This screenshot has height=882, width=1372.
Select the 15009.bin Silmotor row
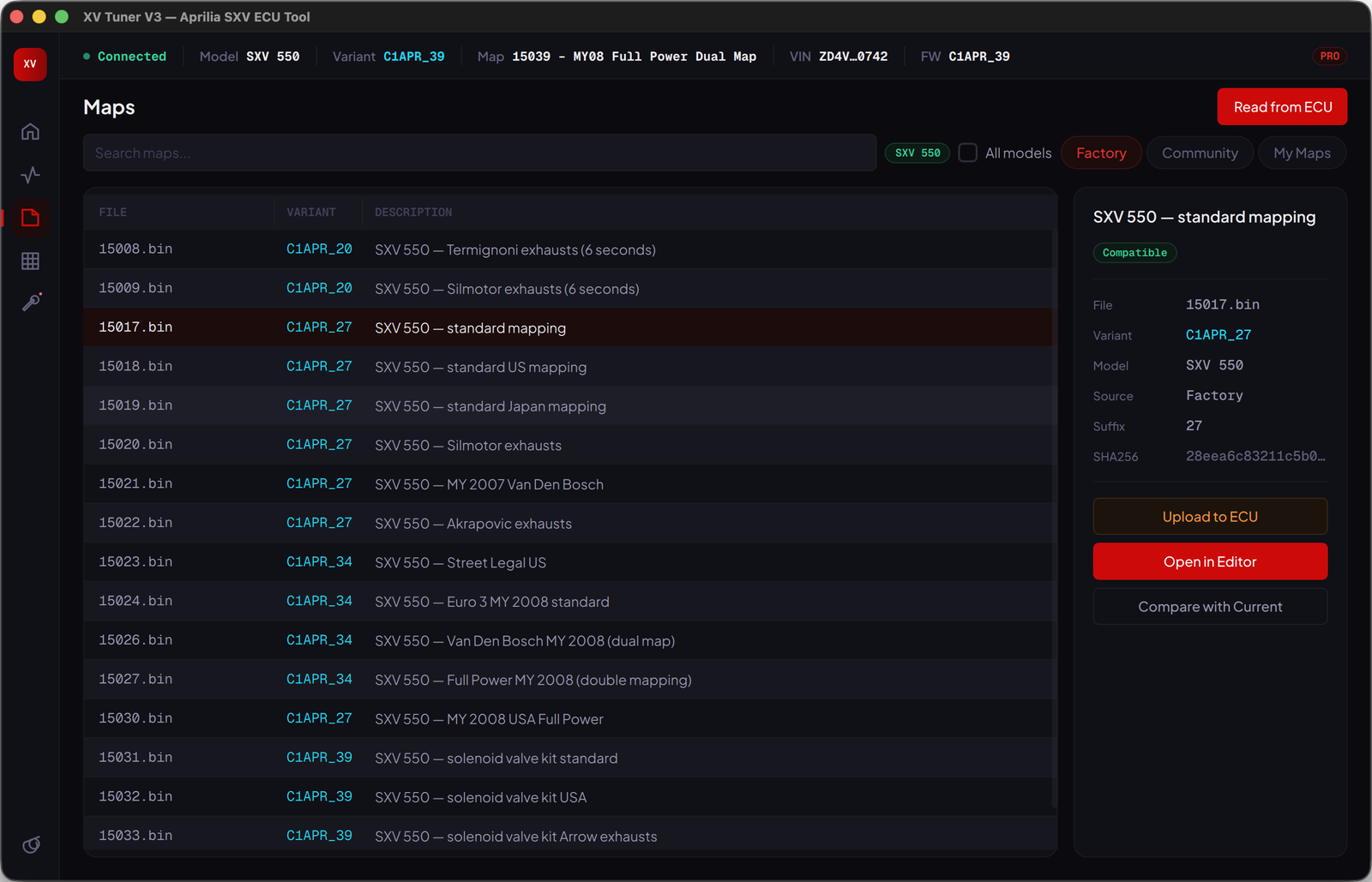tap(568, 289)
